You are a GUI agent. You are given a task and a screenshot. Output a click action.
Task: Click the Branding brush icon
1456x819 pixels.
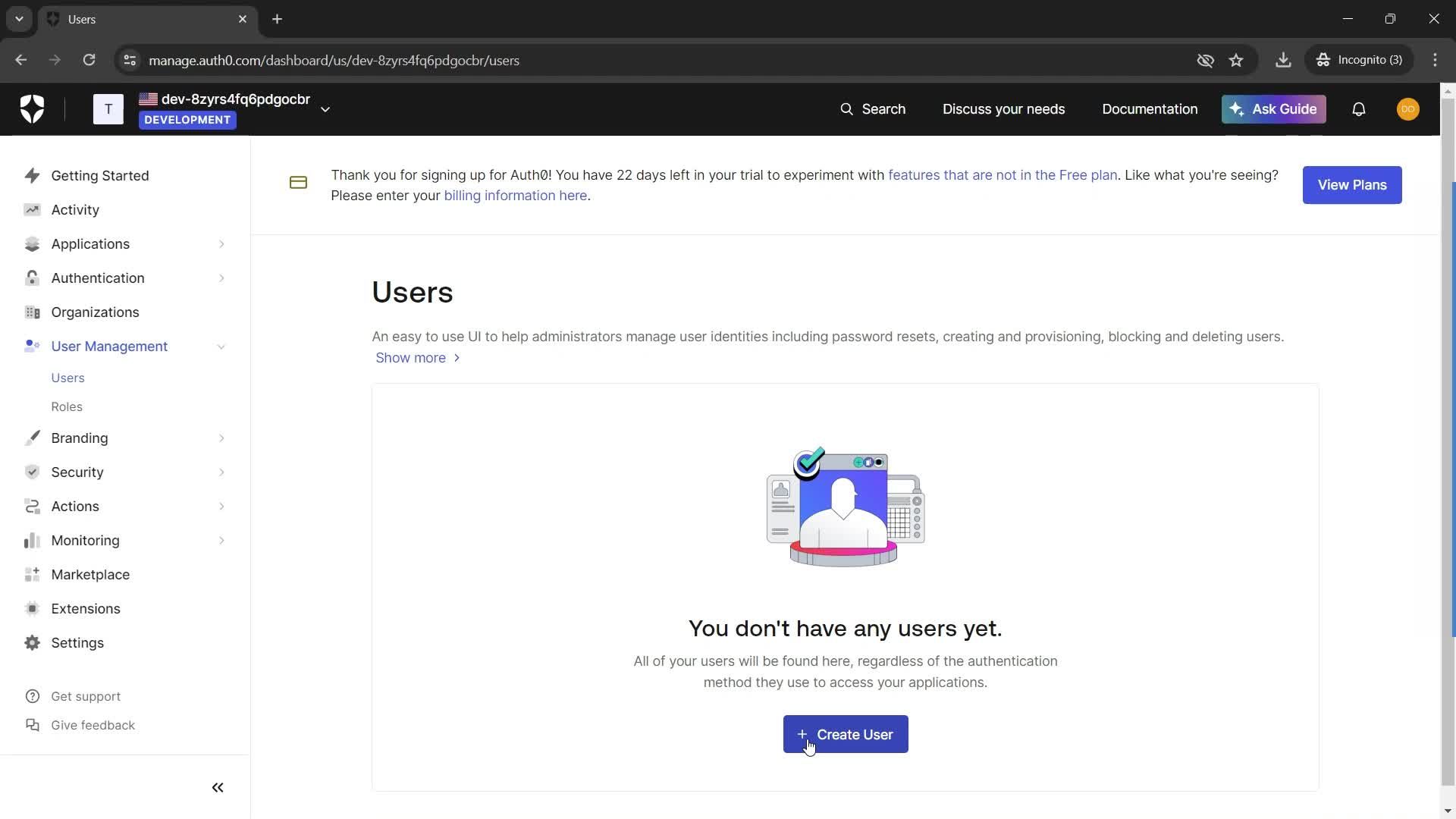pyautogui.click(x=32, y=438)
